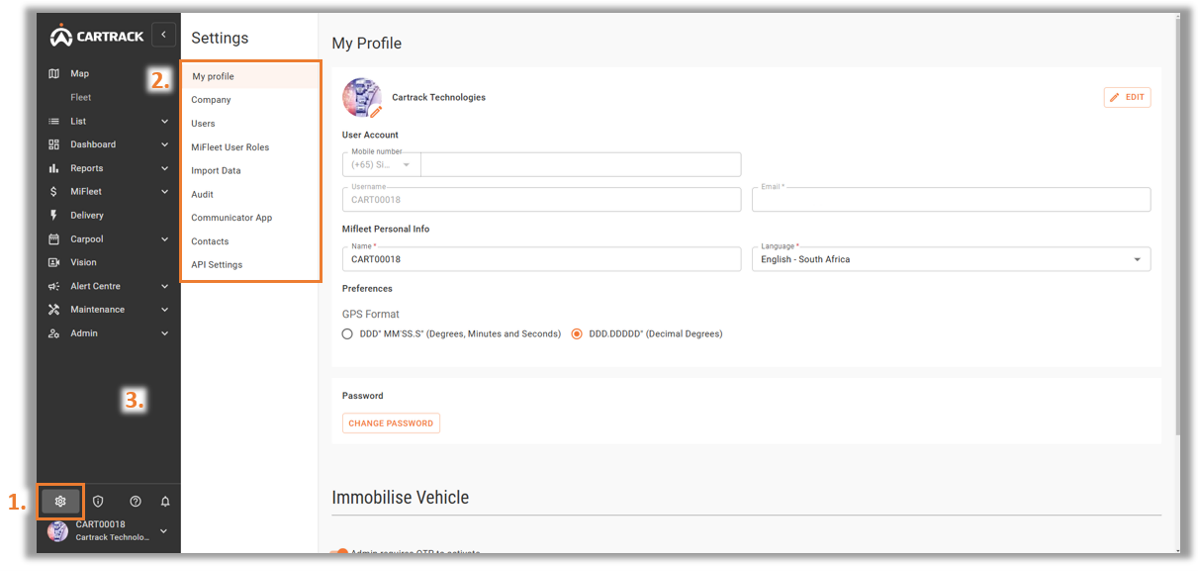The image size is (1198, 571).
Task: Open settings via the gear icon
Action: tap(61, 501)
